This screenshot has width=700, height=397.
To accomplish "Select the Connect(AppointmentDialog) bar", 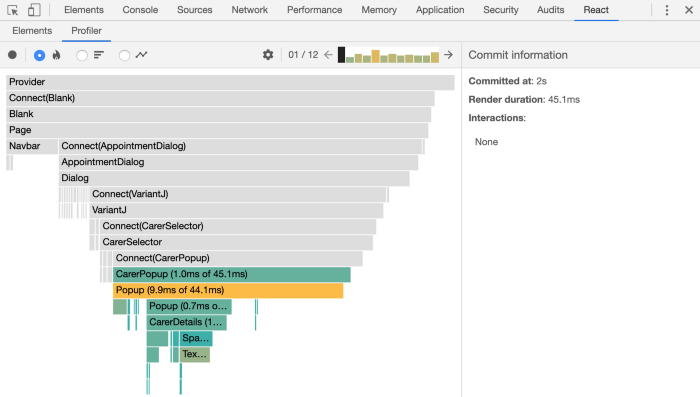I will [x=241, y=146].
